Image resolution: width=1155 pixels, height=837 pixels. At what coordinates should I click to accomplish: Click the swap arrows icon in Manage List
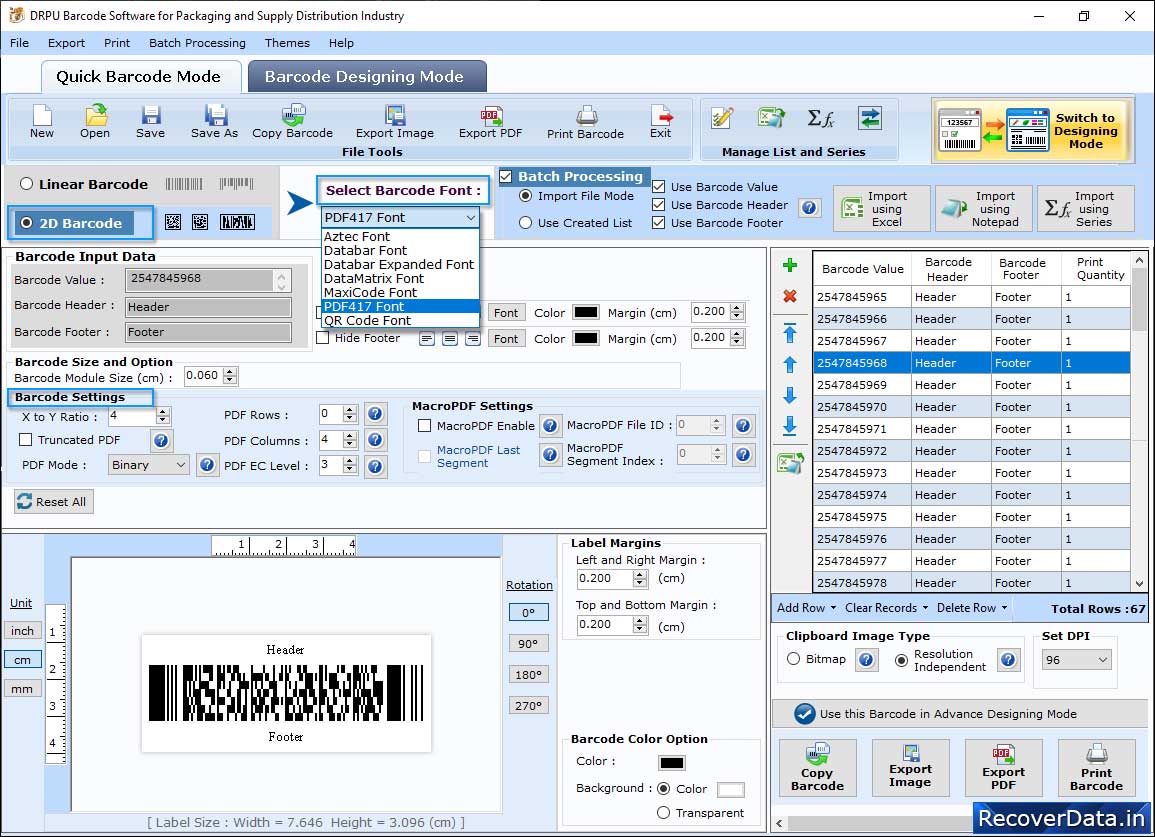[x=870, y=118]
